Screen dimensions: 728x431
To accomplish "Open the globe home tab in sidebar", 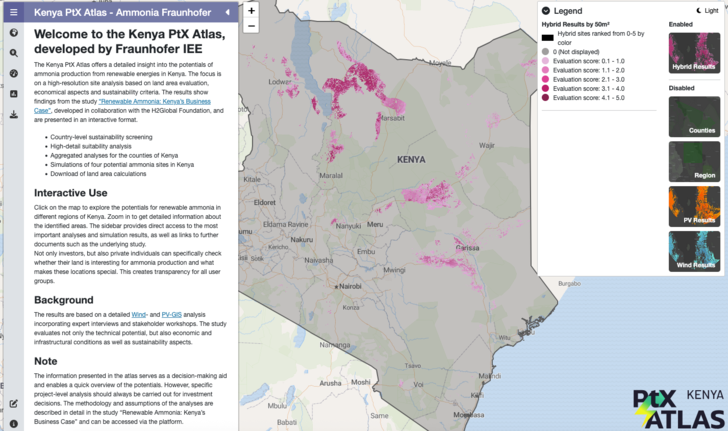I will point(14,33).
